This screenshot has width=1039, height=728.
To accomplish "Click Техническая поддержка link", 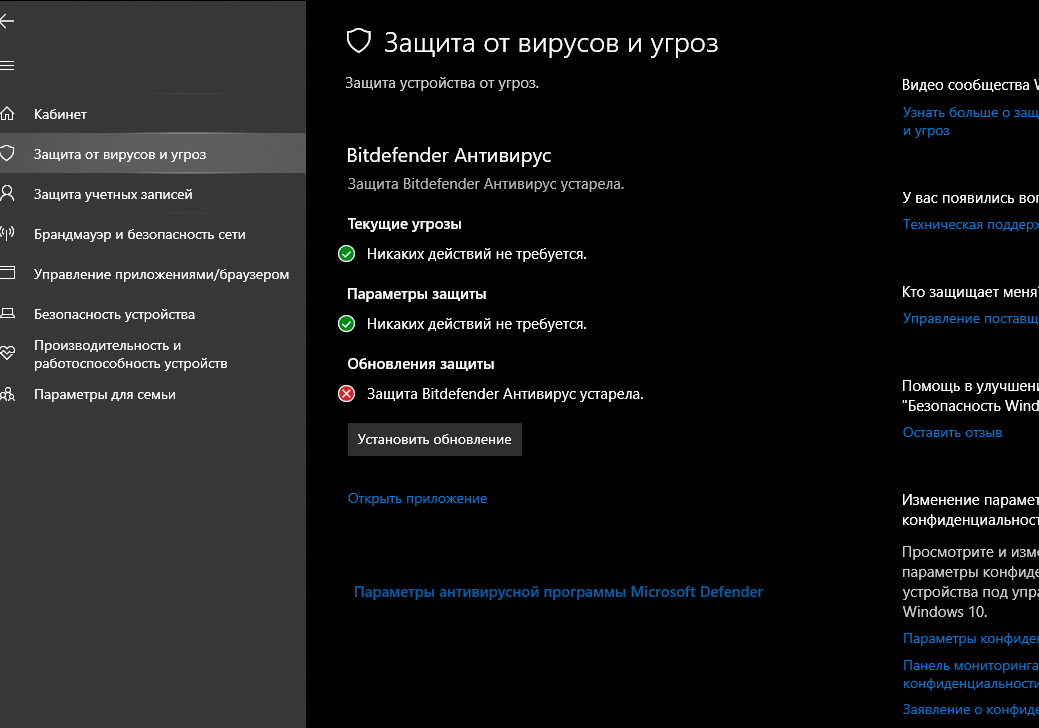I will (x=970, y=225).
